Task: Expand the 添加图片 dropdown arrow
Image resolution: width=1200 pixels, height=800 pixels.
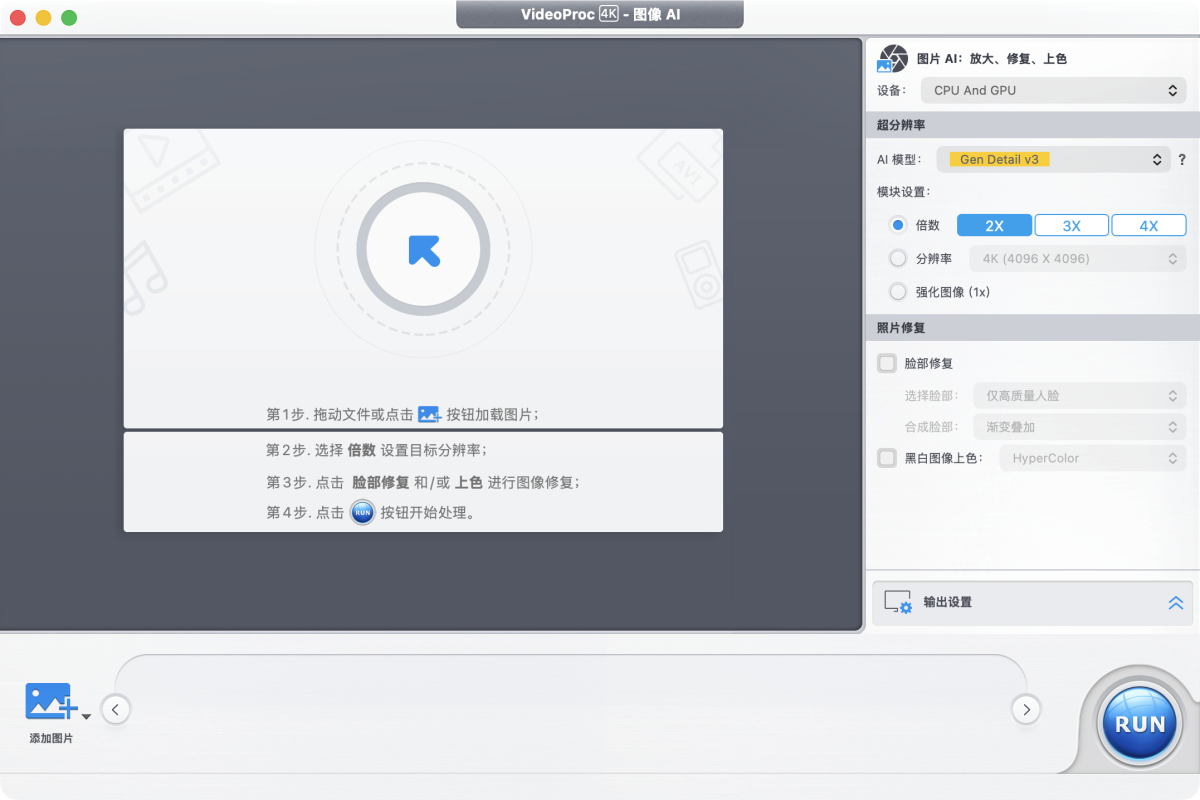Action: (86, 716)
